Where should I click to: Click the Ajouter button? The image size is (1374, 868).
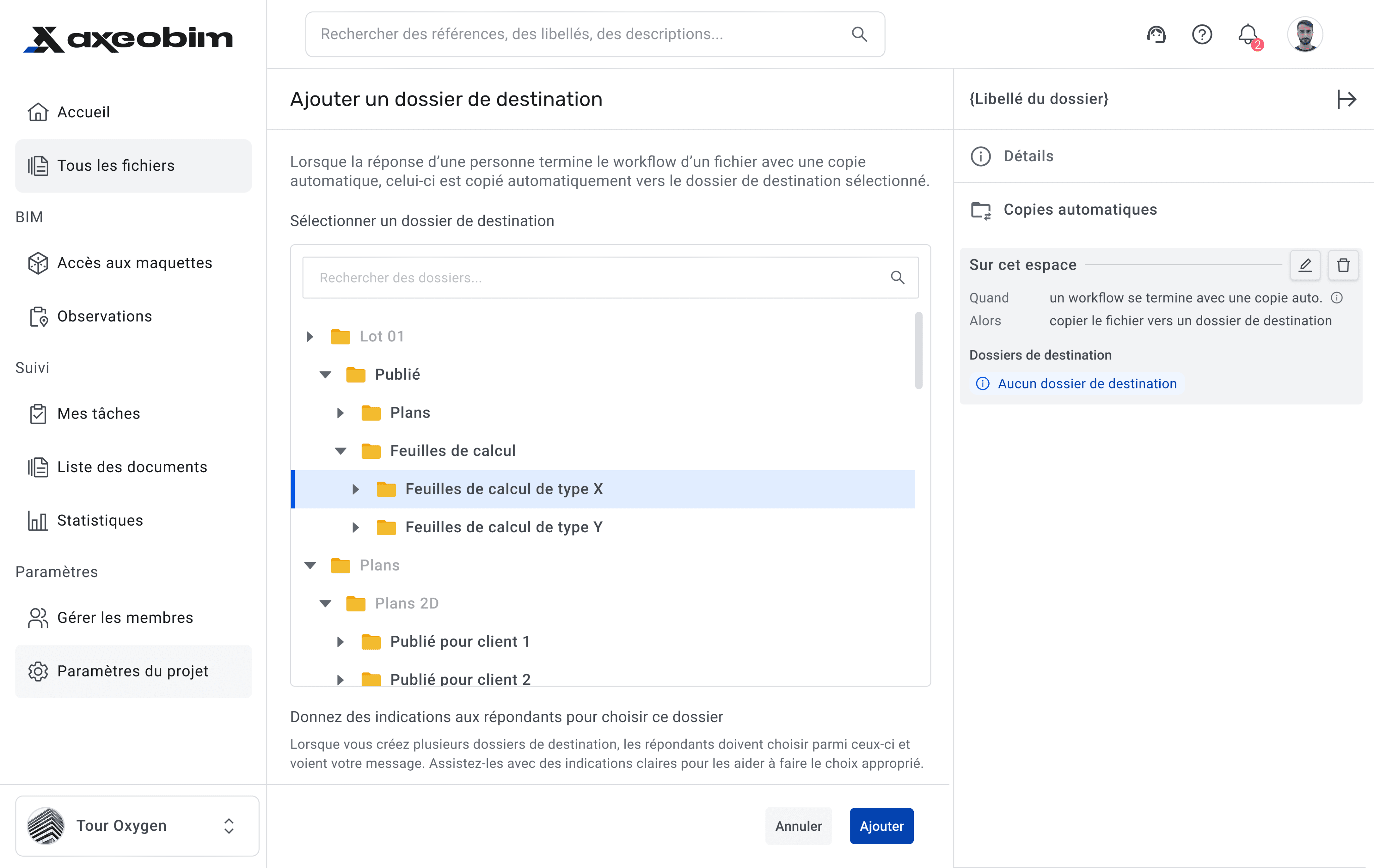881,826
